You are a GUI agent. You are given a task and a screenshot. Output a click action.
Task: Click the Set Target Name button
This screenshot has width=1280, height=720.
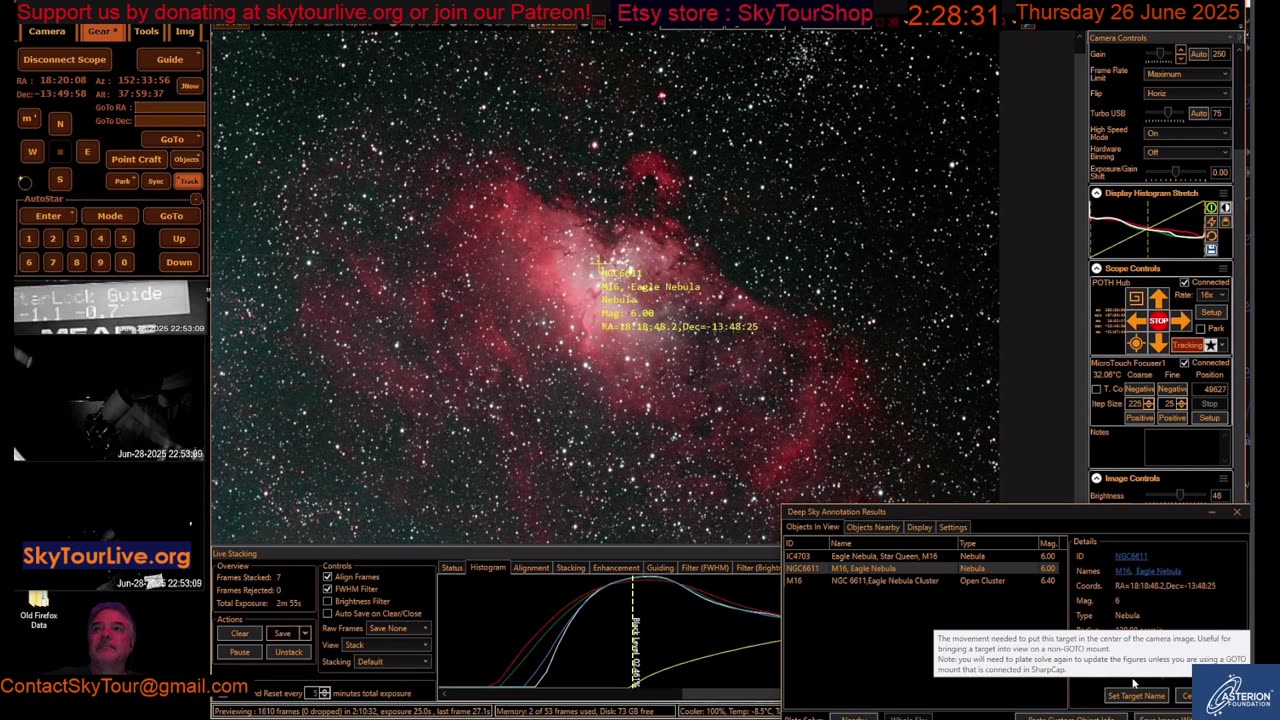point(1136,696)
